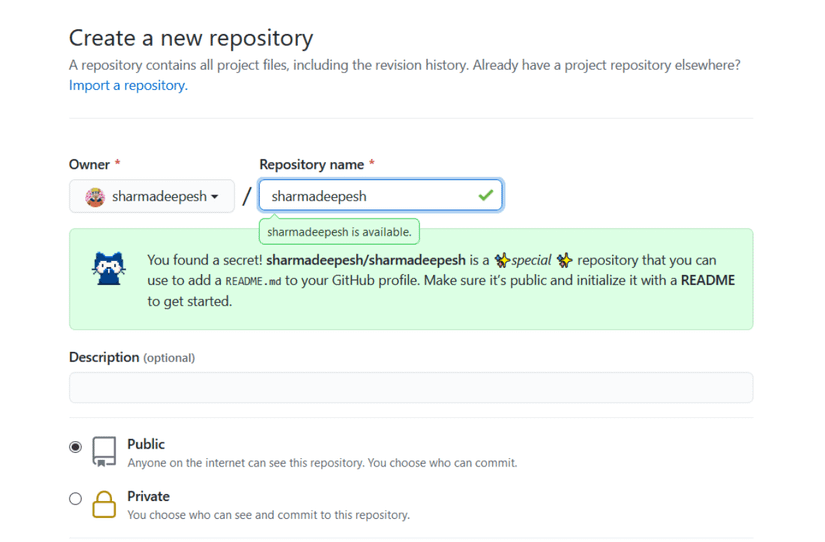Click the Octocat mascot icon in the green banner
The image size is (825, 542).
click(x=109, y=268)
